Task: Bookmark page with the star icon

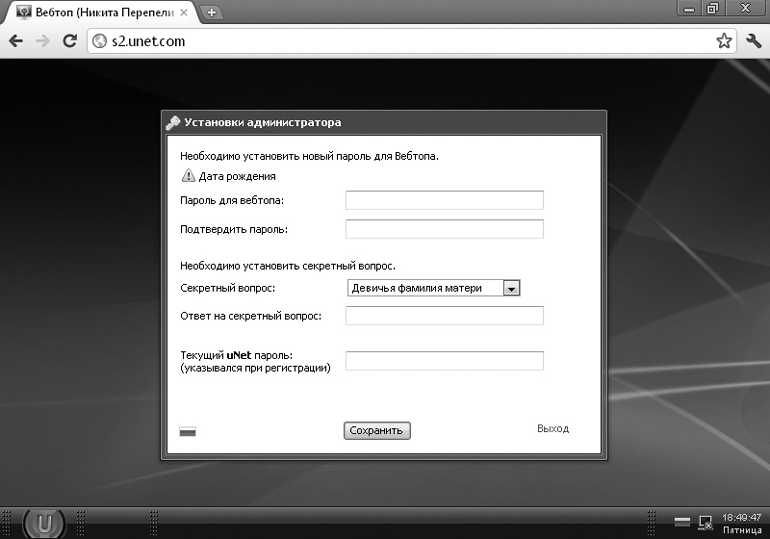Action: [x=724, y=41]
